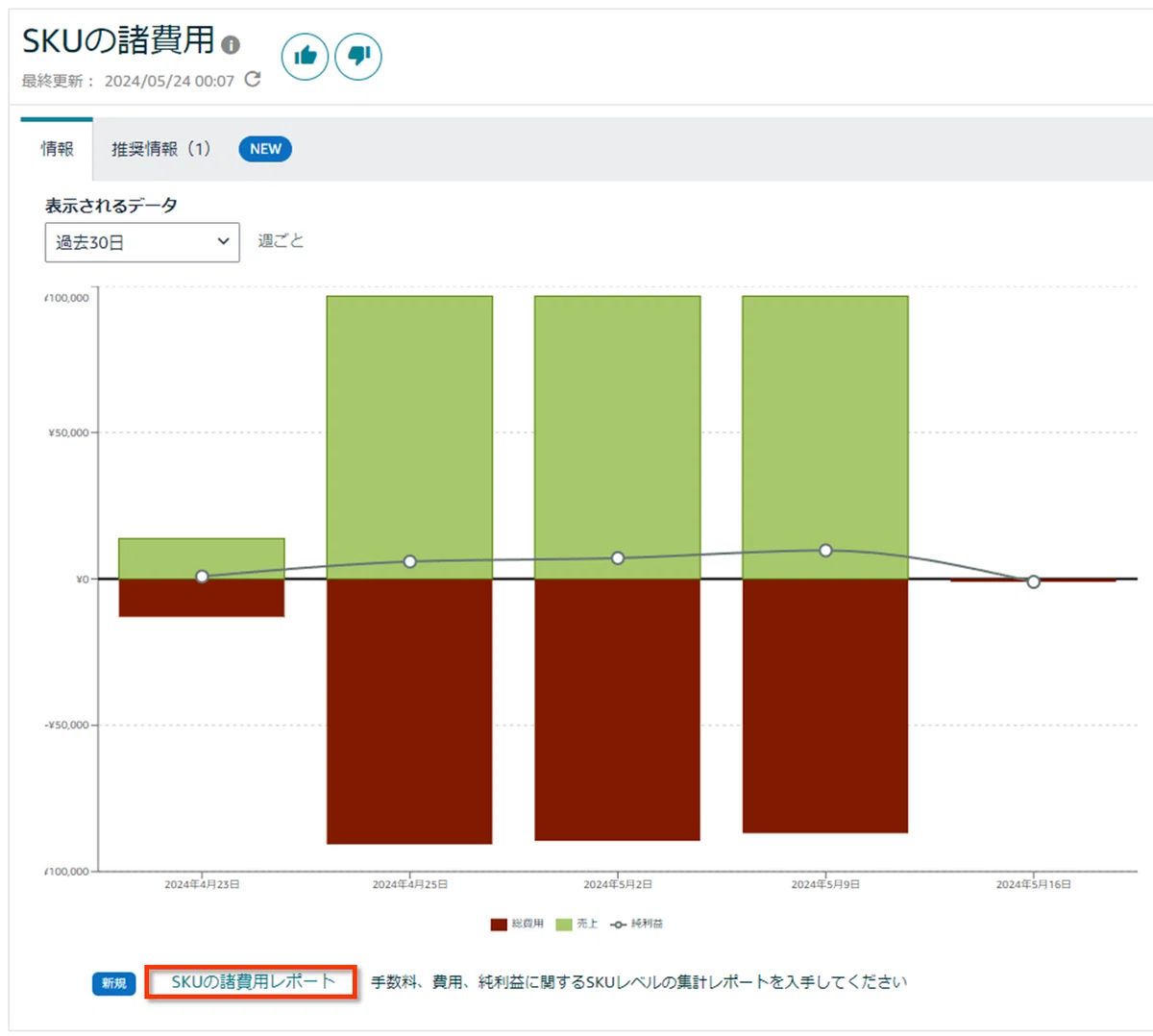The height and width of the screenshot is (1036, 1153).
Task: Click the 2024年5月16日 x-axis label
Action: tap(1033, 884)
